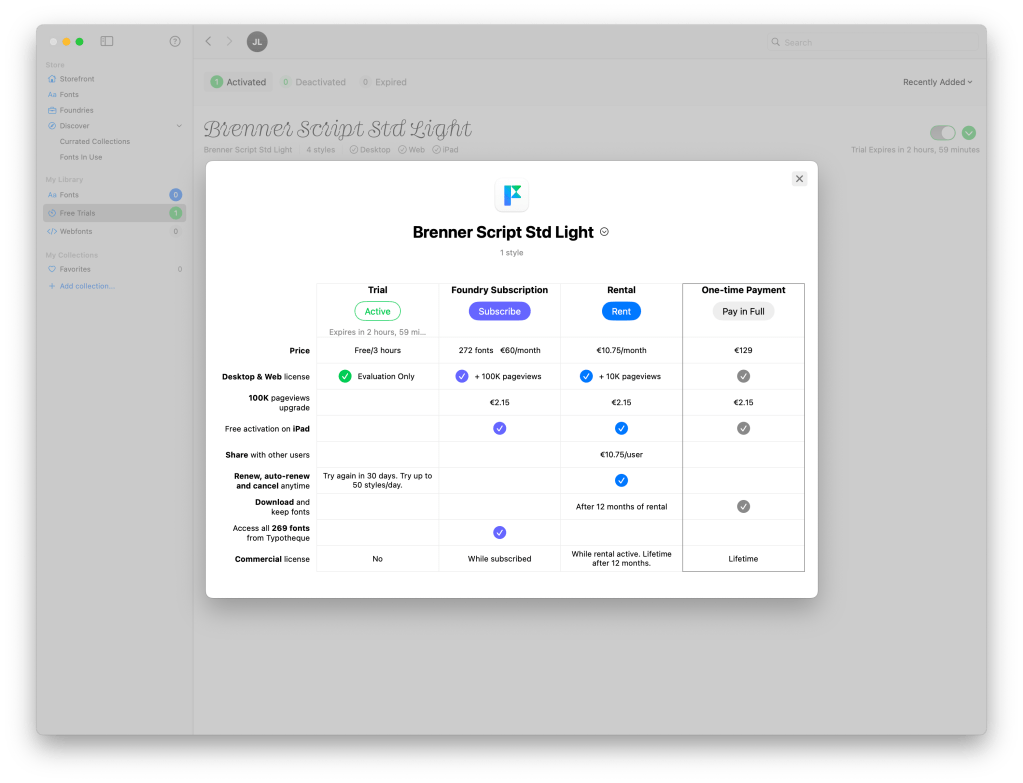Toggle Brenner Script Std Light activation switch
1023x783 pixels.
tap(942, 133)
